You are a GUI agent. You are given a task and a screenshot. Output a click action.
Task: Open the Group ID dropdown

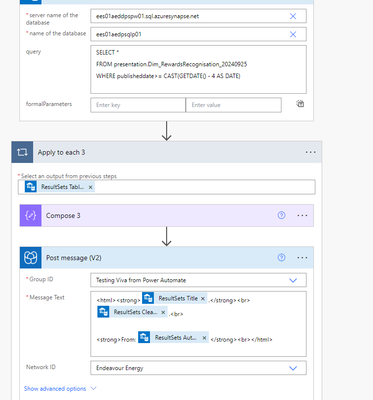293,280
